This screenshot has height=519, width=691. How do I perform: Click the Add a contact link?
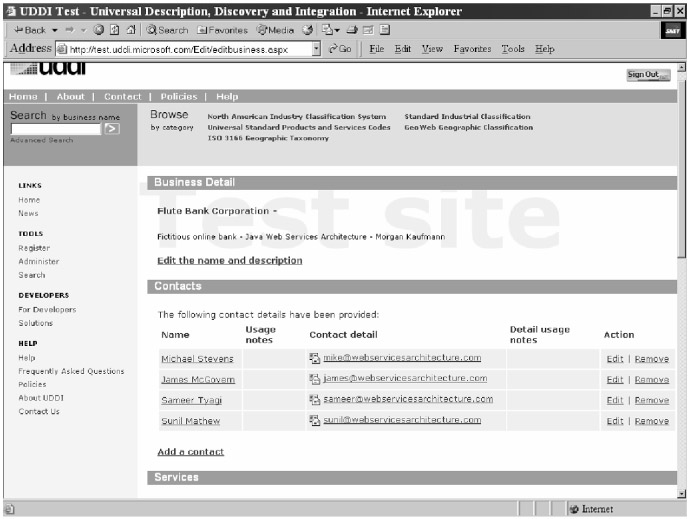[x=190, y=452]
